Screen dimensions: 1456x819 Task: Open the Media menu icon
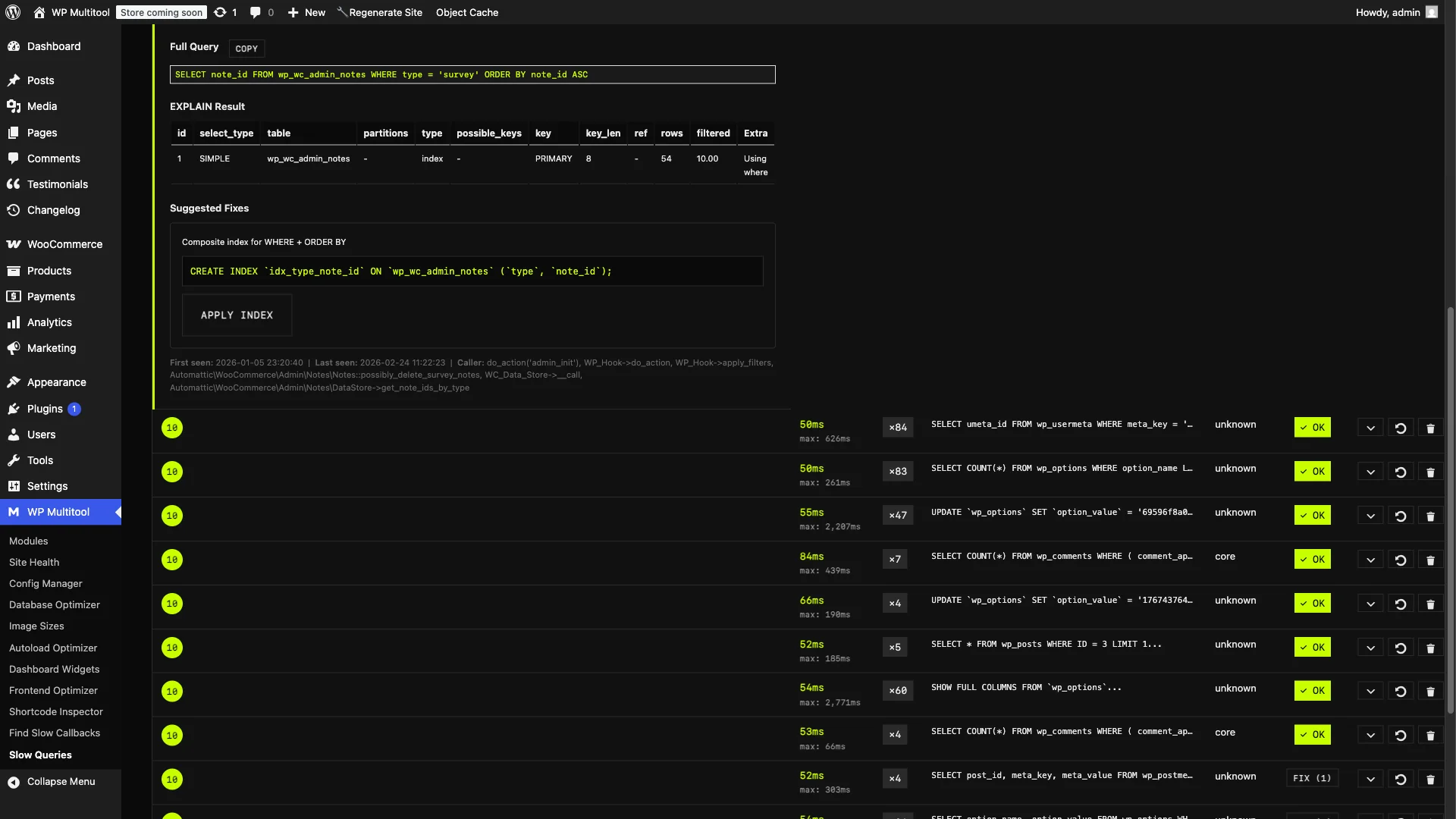tap(14, 107)
